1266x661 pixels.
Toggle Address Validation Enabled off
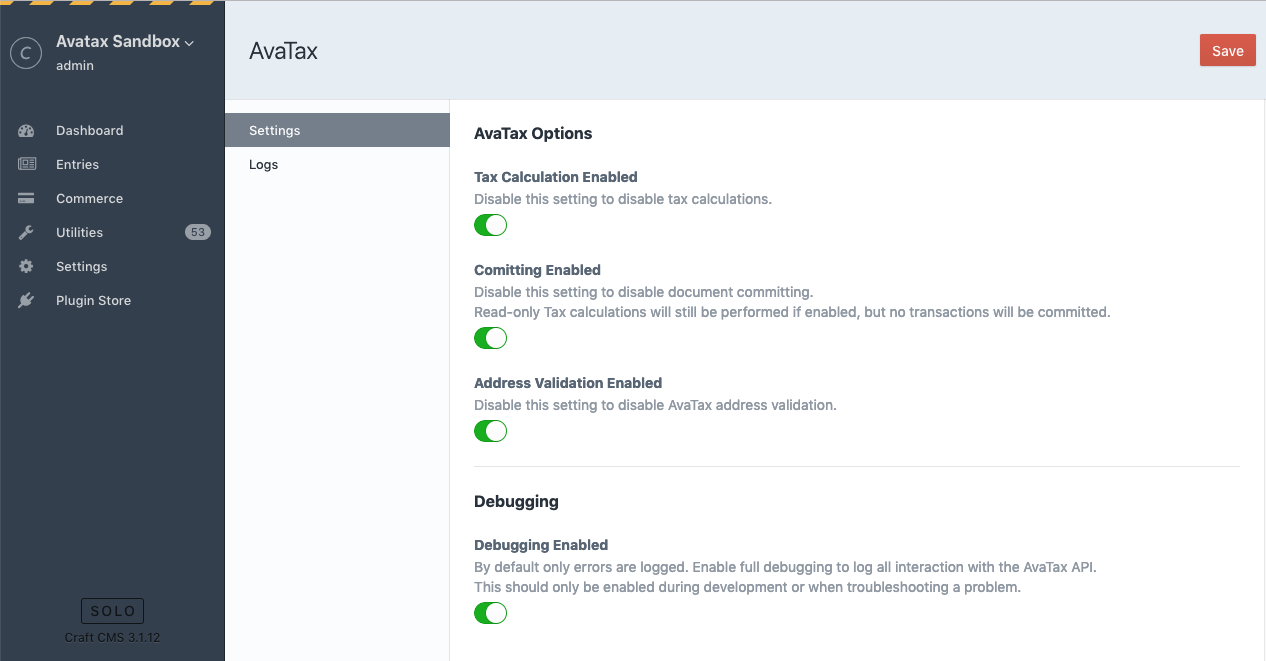point(490,431)
